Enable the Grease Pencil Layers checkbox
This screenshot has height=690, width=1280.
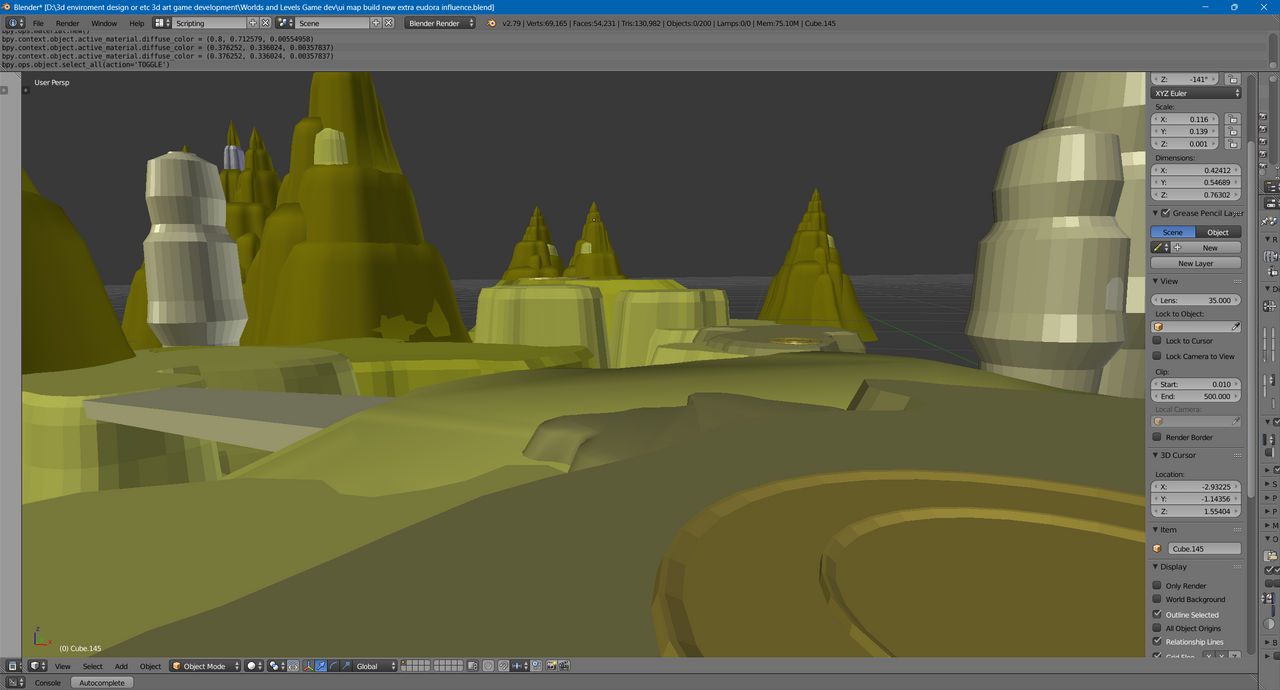coord(1166,213)
